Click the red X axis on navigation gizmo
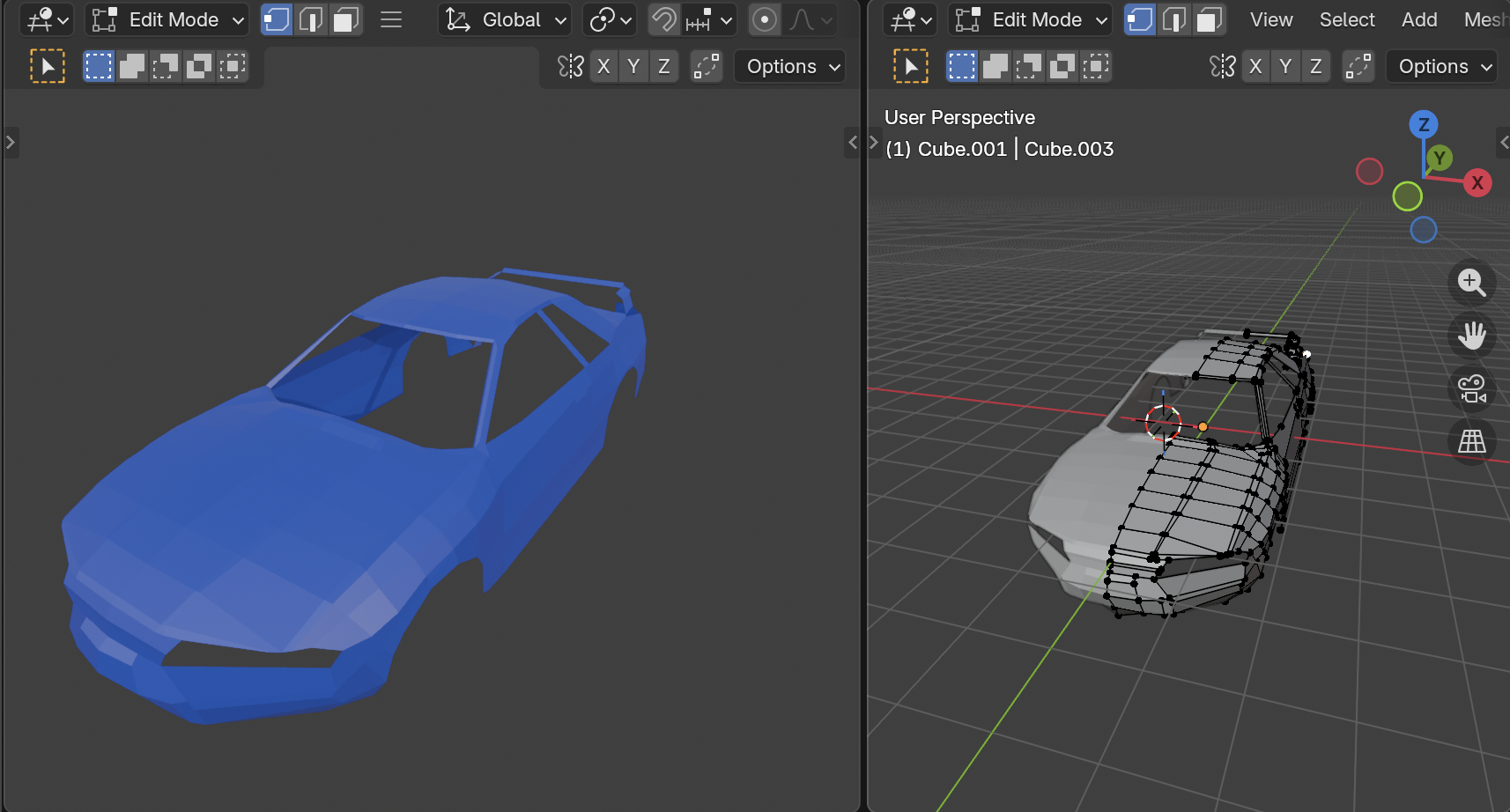The image size is (1510, 812). click(1477, 183)
